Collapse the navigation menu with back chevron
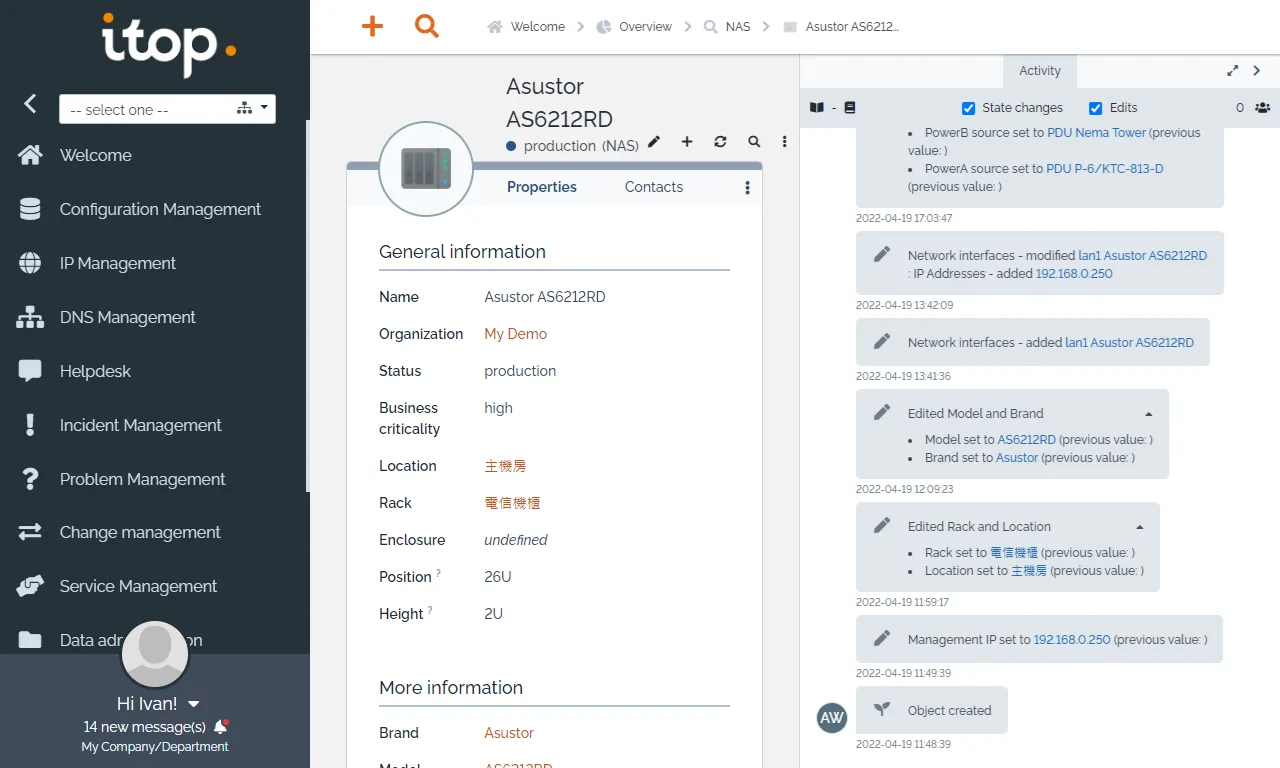The image size is (1280, 768). pos(31,103)
